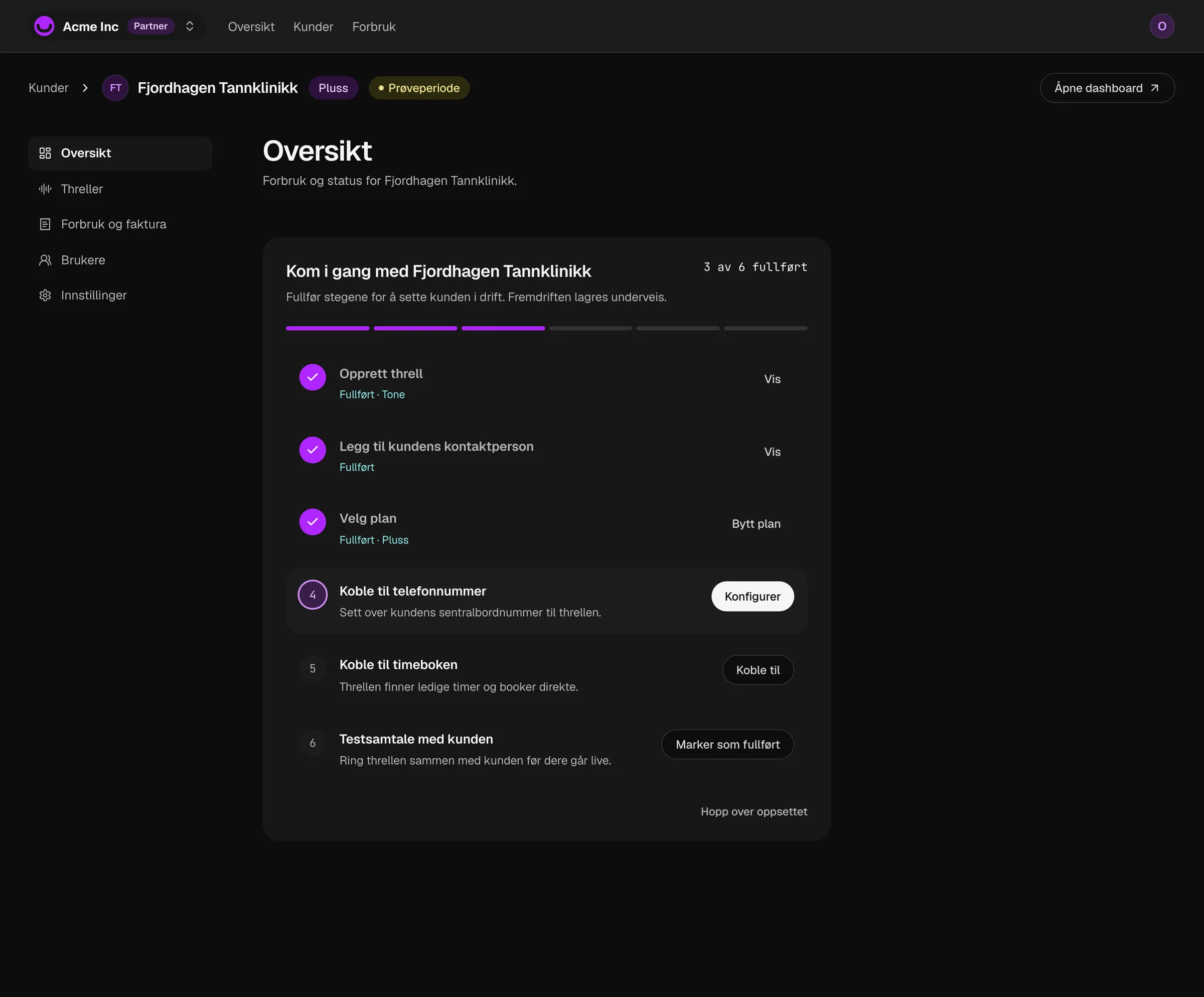Click the step 4 number circle
1204x997 pixels.
click(313, 595)
